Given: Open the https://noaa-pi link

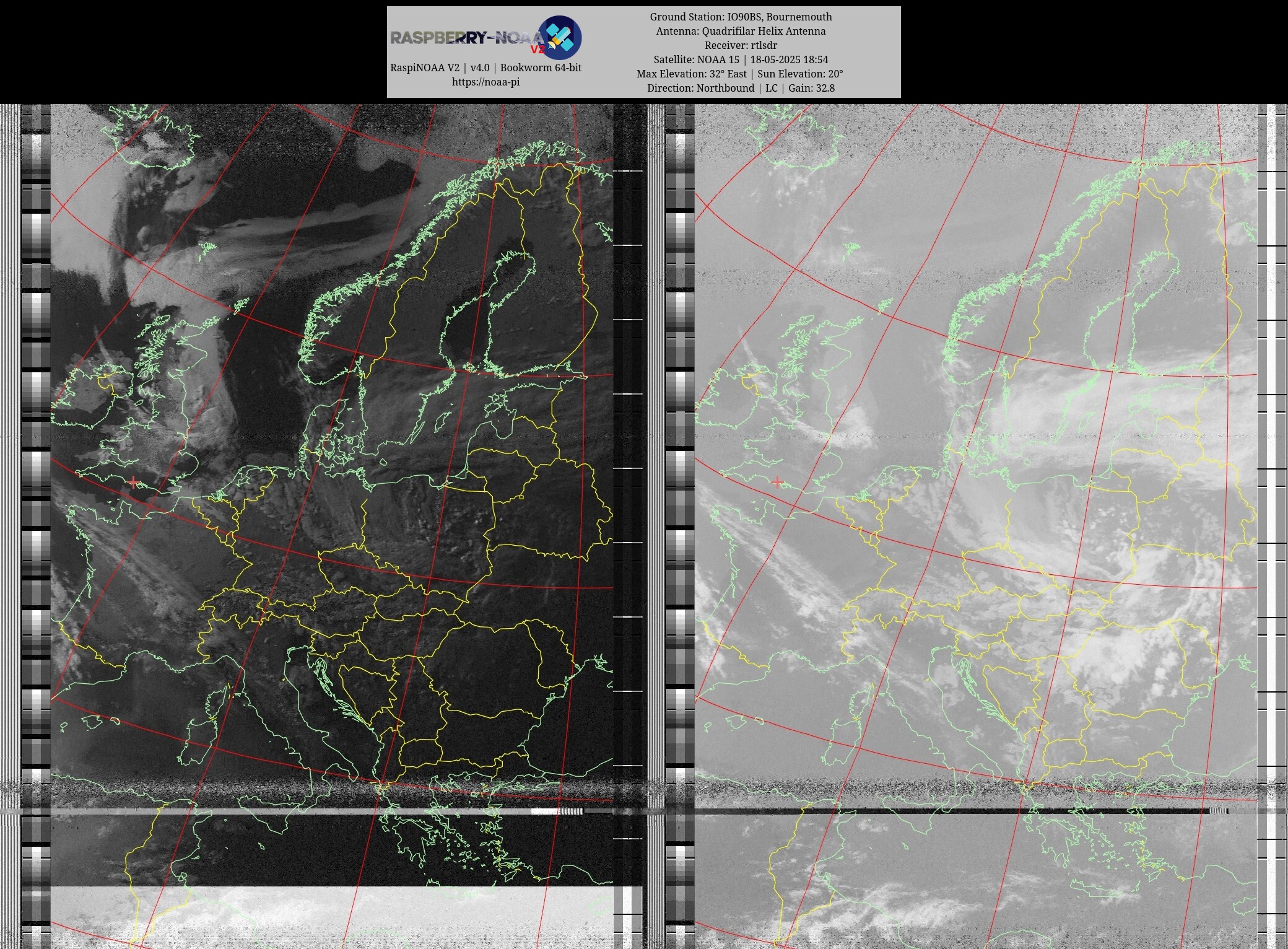Looking at the screenshot, I should coord(485,82).
